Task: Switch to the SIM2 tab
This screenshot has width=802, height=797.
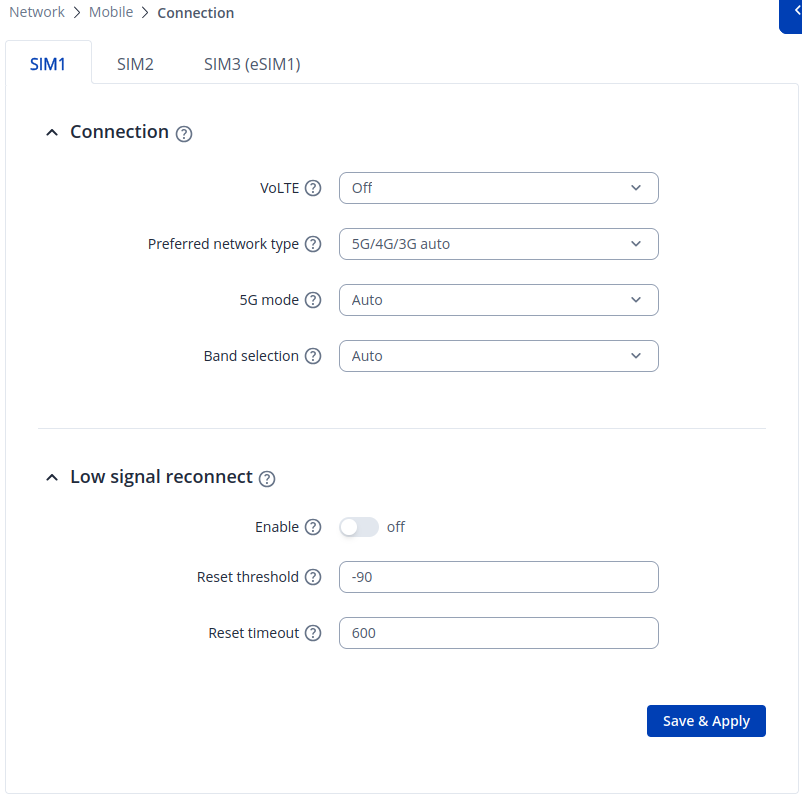Action: (x=135, y=64)
